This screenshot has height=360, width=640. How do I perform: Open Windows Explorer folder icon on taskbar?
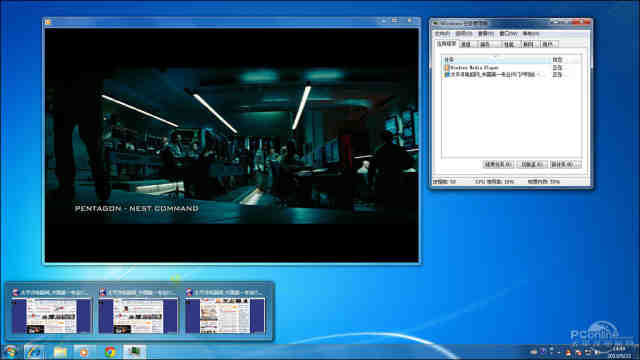60,352
